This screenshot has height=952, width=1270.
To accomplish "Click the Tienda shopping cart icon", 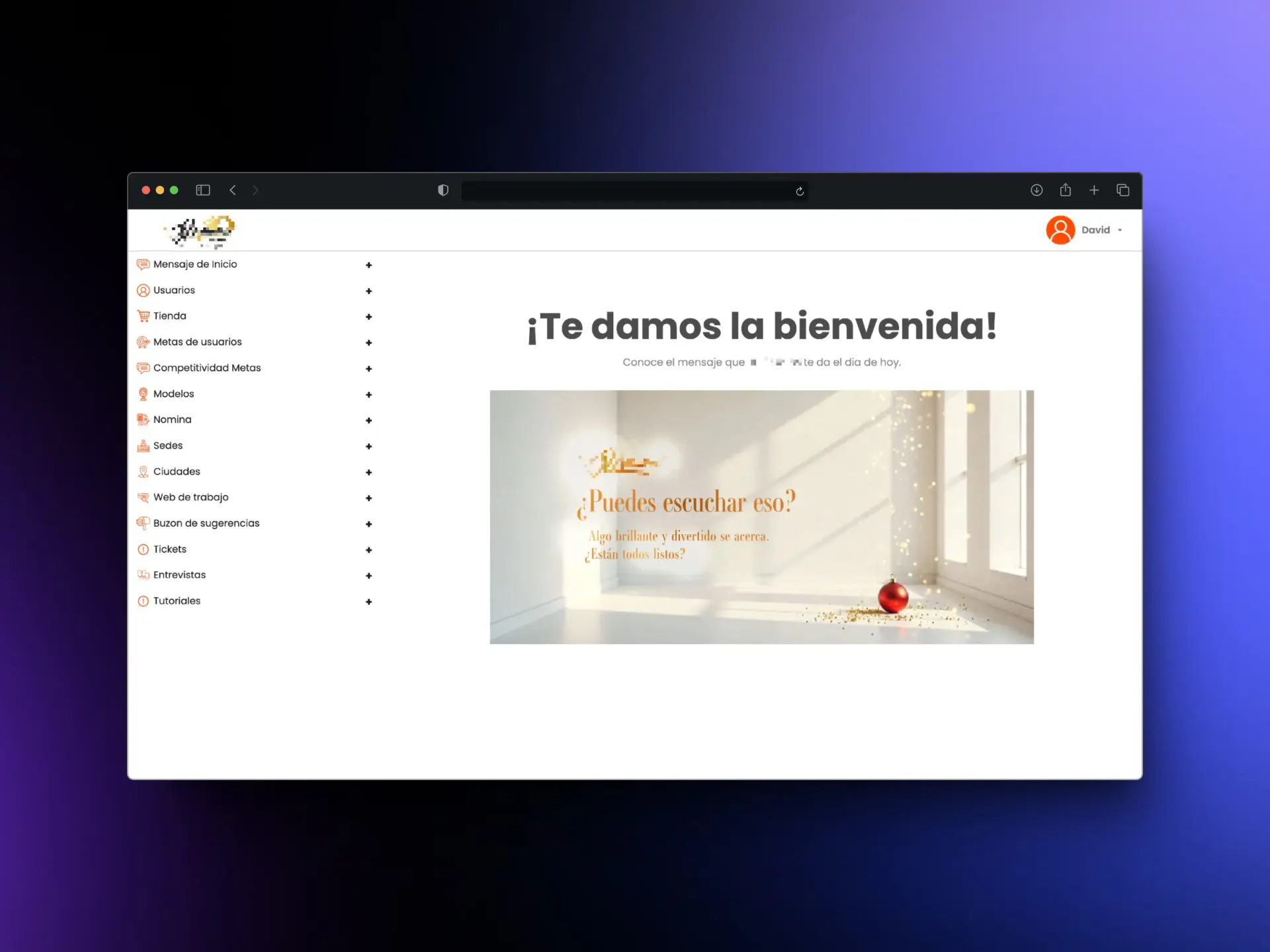I will pyautogui.click(x=143, y=316).
